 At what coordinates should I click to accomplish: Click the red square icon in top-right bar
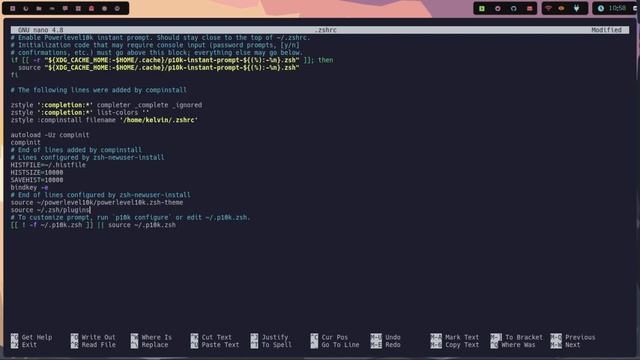(x=529, y=8)
